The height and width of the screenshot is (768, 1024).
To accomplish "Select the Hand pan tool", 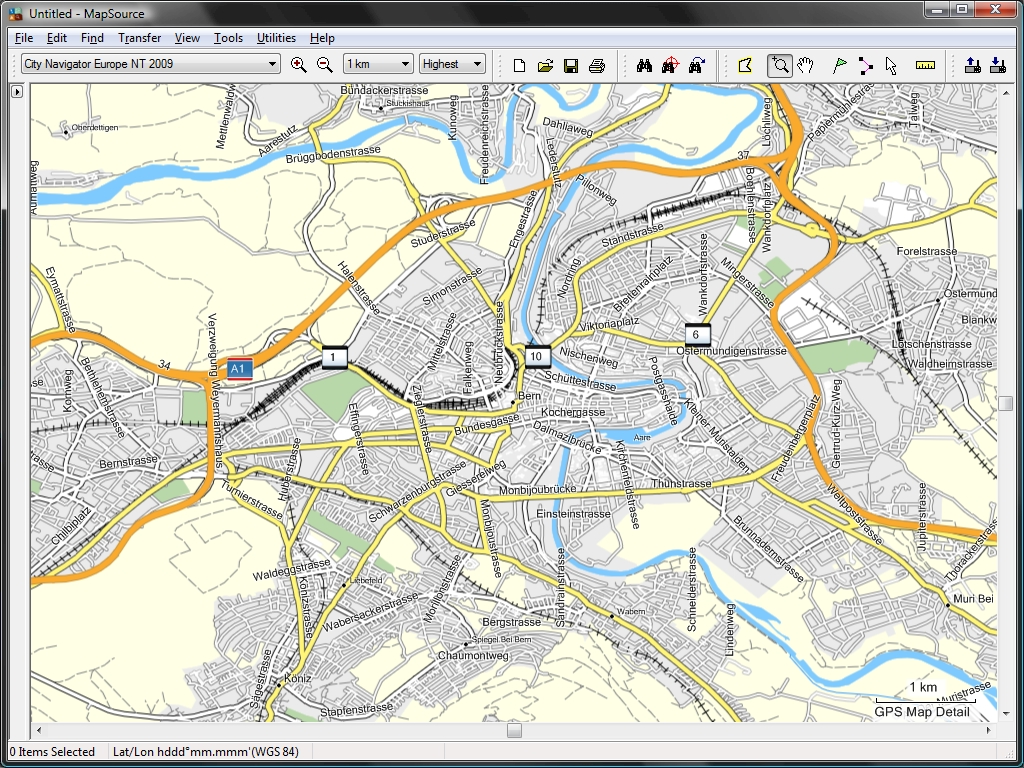I will (806, 65).
